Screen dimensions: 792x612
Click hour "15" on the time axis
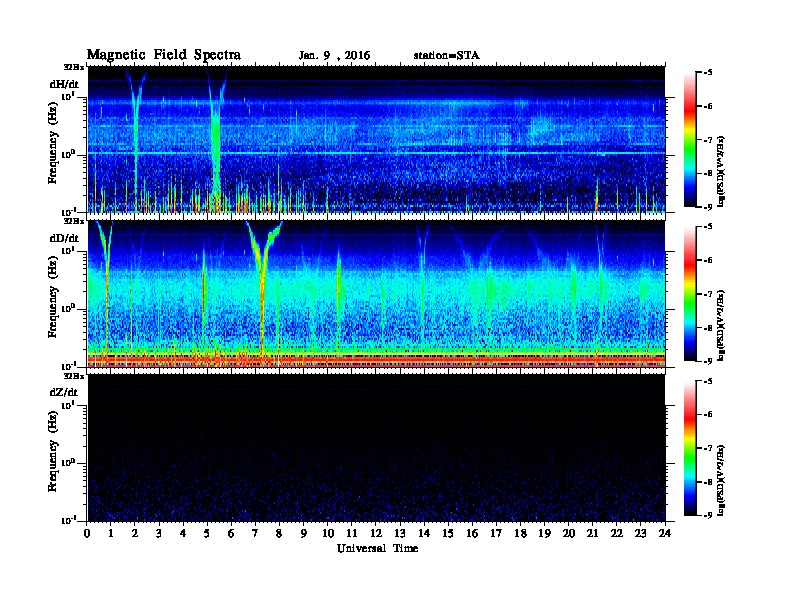448,533
